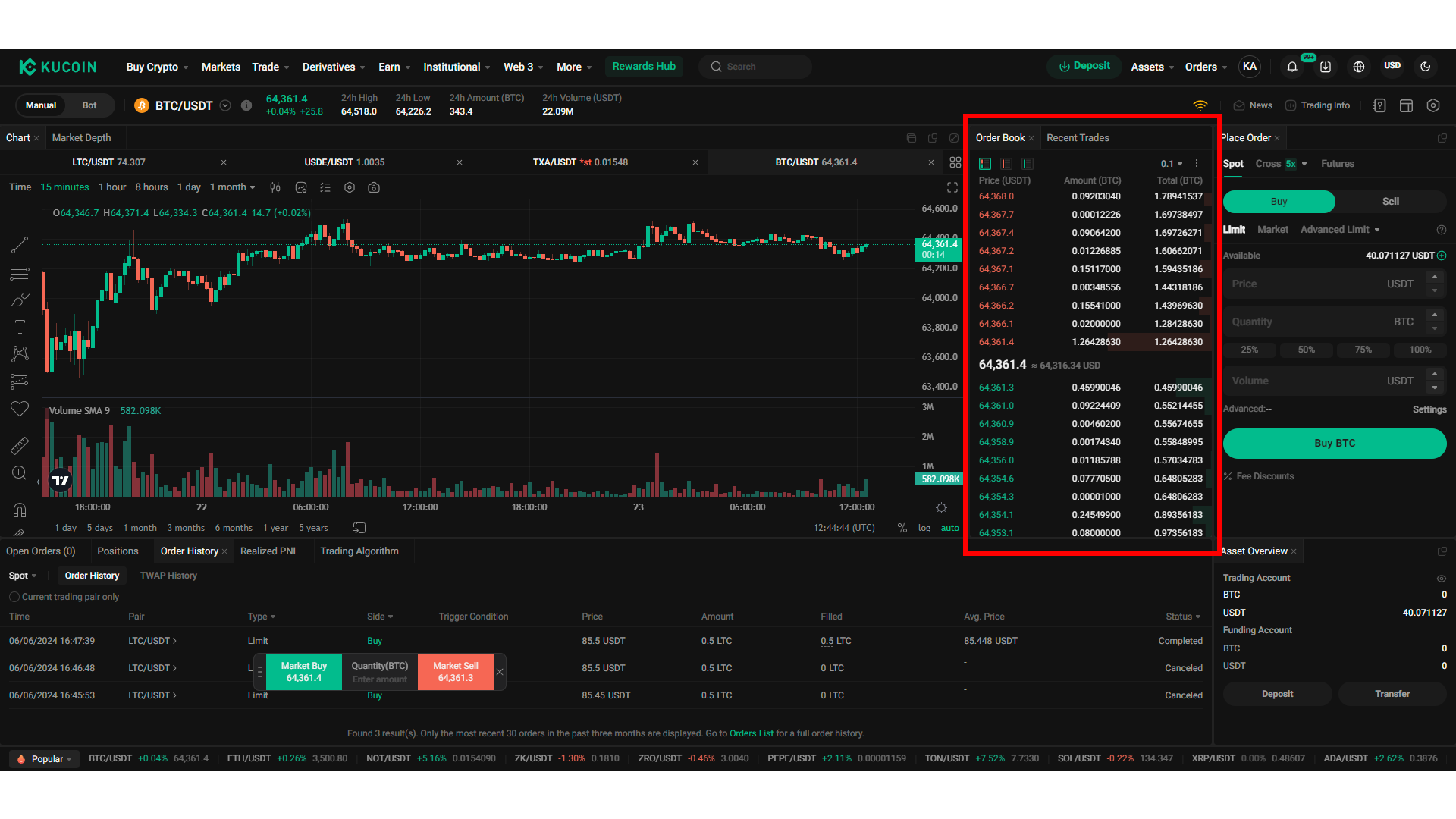The width and height of the screenshot is (1456, 819).
Task: Click the app download icon in header
Action: pos(1326,67)
